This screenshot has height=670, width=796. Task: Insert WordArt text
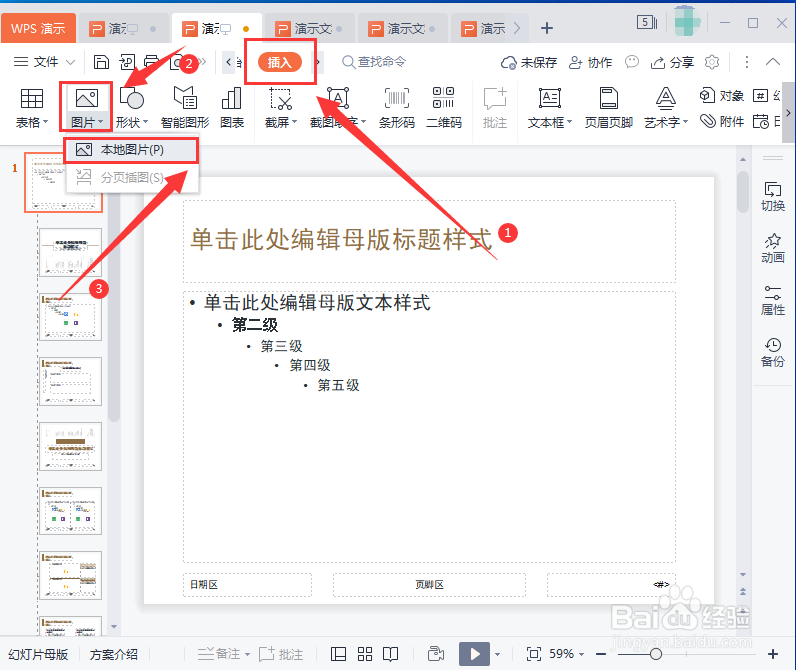click(666, 108)
